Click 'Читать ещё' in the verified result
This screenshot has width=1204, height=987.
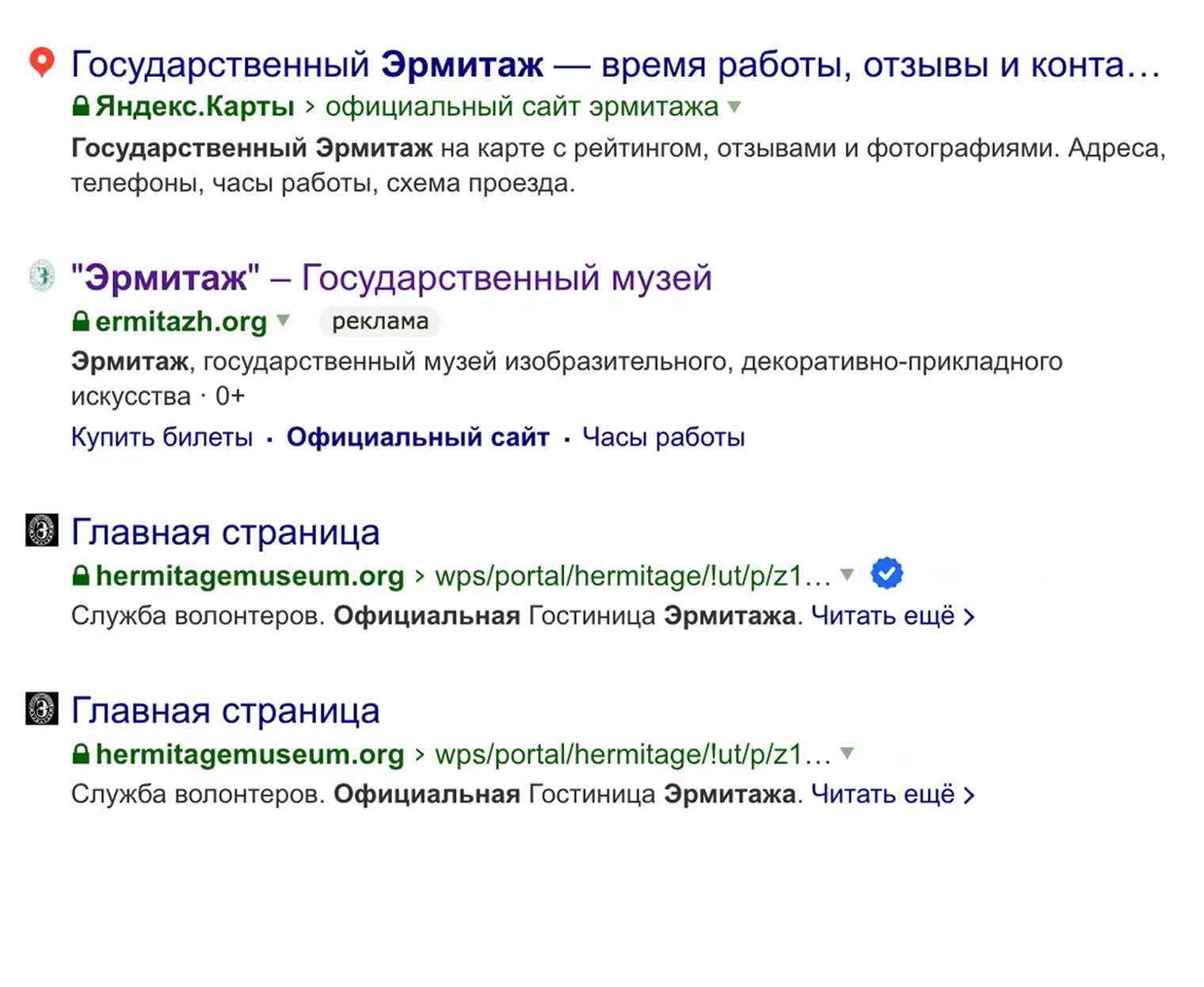(x=893, y=616)
